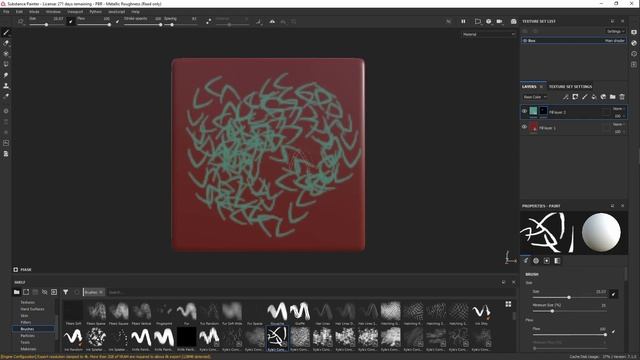This screenshot has width=640, height=360.
Task: Open the Base Color channel dropdown
Action: coord(535,97)
